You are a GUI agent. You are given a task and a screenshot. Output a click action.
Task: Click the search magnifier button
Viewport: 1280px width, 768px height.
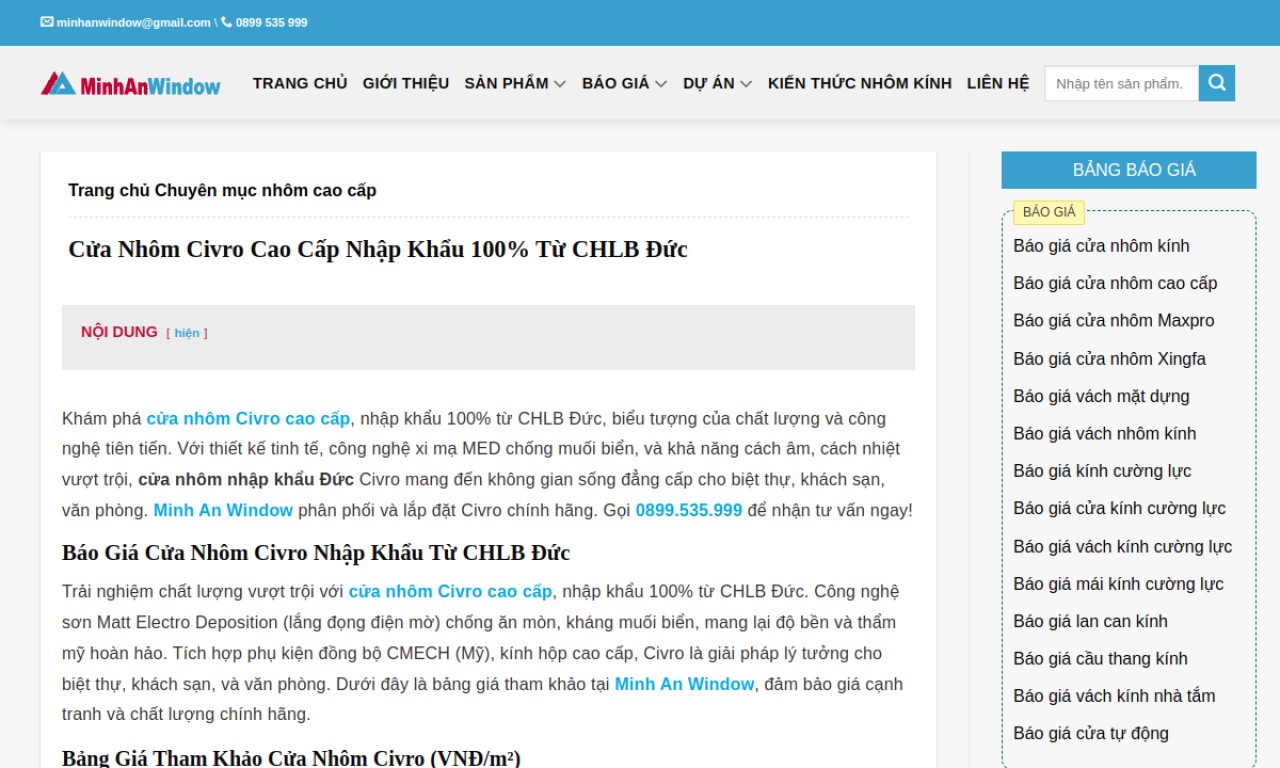pos(1216,83)
